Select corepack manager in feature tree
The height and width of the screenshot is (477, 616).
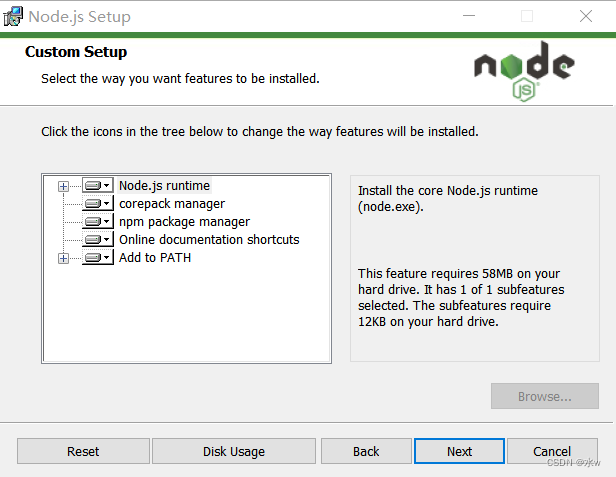[x=171, y=204]
